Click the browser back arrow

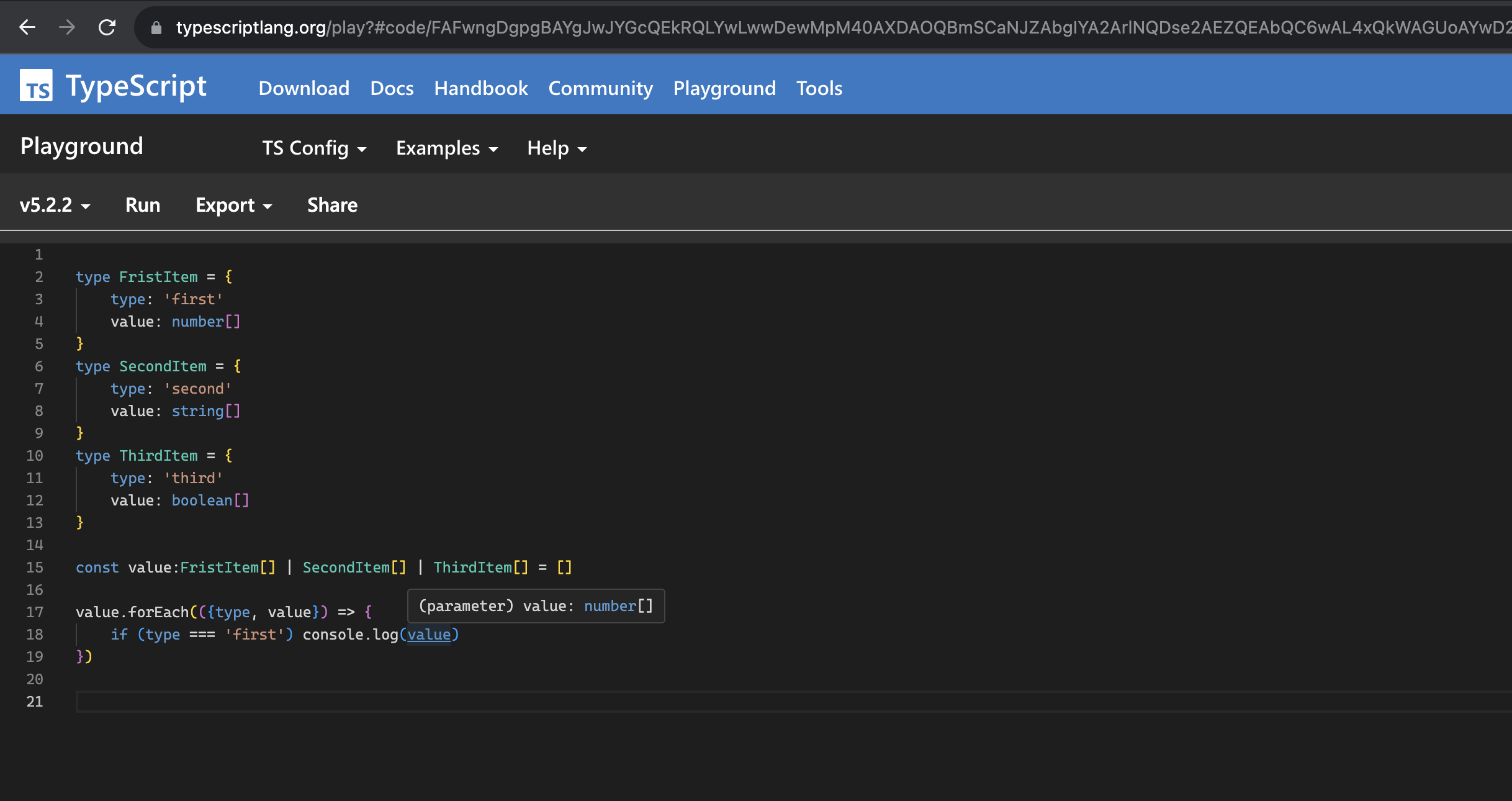[x=26, y=27]
